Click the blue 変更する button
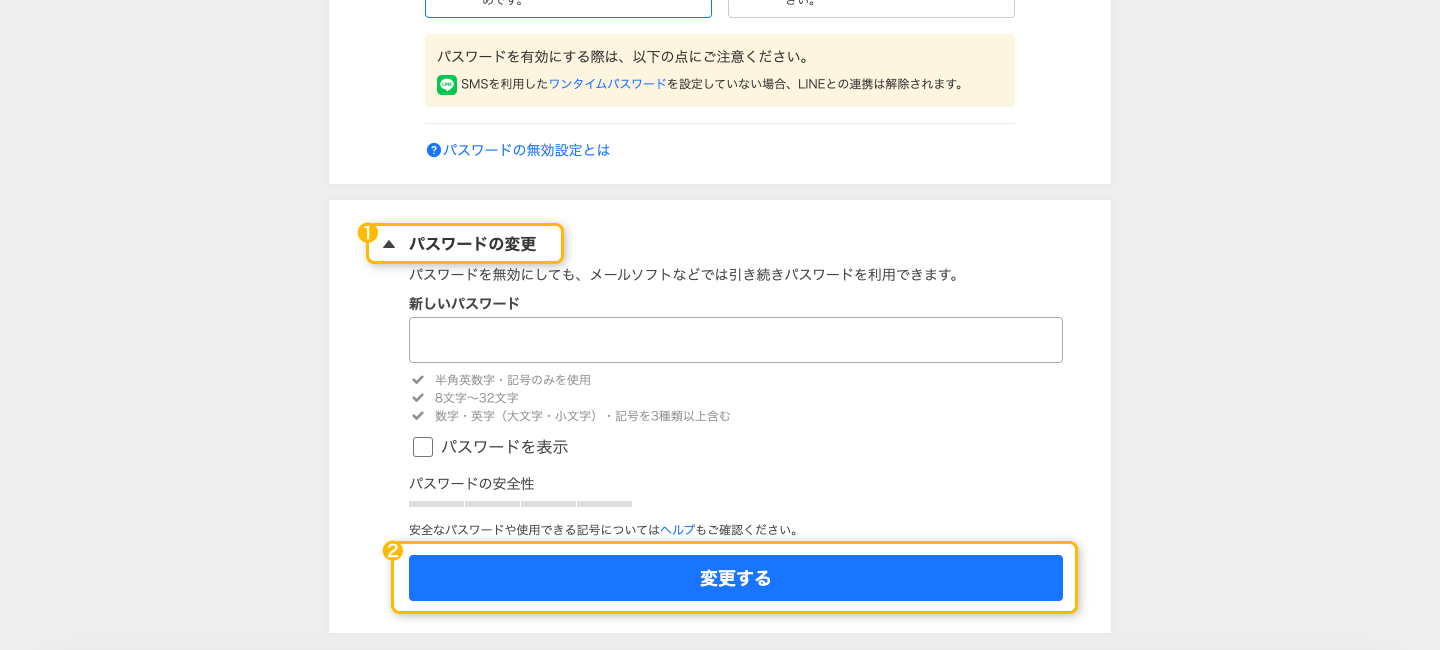The width and height of the screenshot is (1440, 650). click(736, 578)
